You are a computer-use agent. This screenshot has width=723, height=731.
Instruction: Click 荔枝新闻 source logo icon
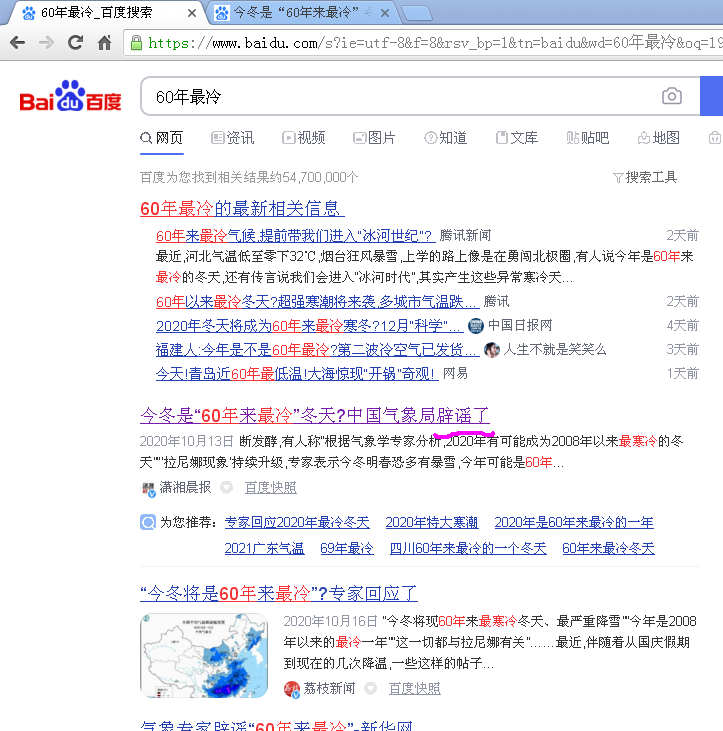[x=292, y=689]
